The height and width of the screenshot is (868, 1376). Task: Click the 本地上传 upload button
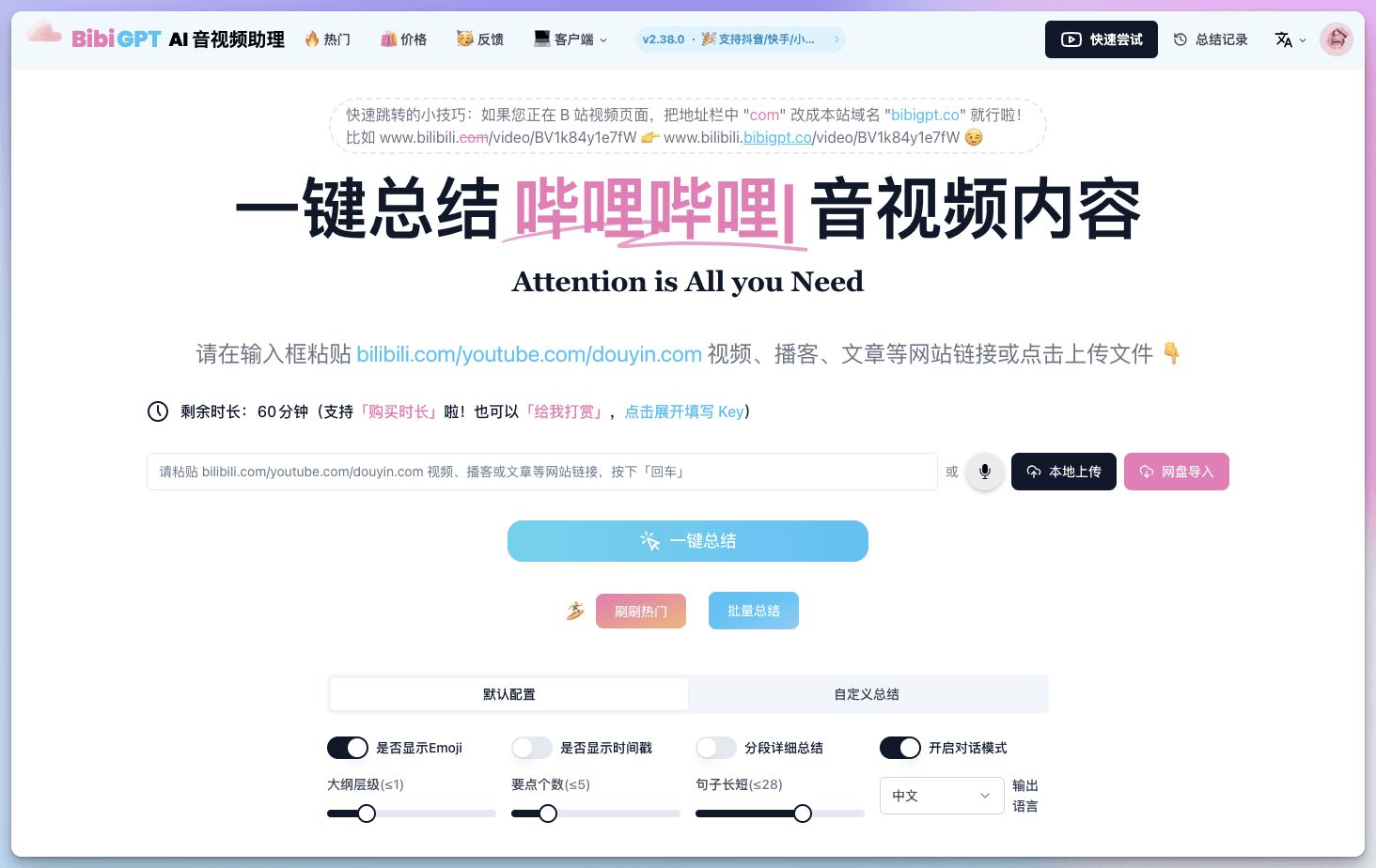pos(1064,472)
